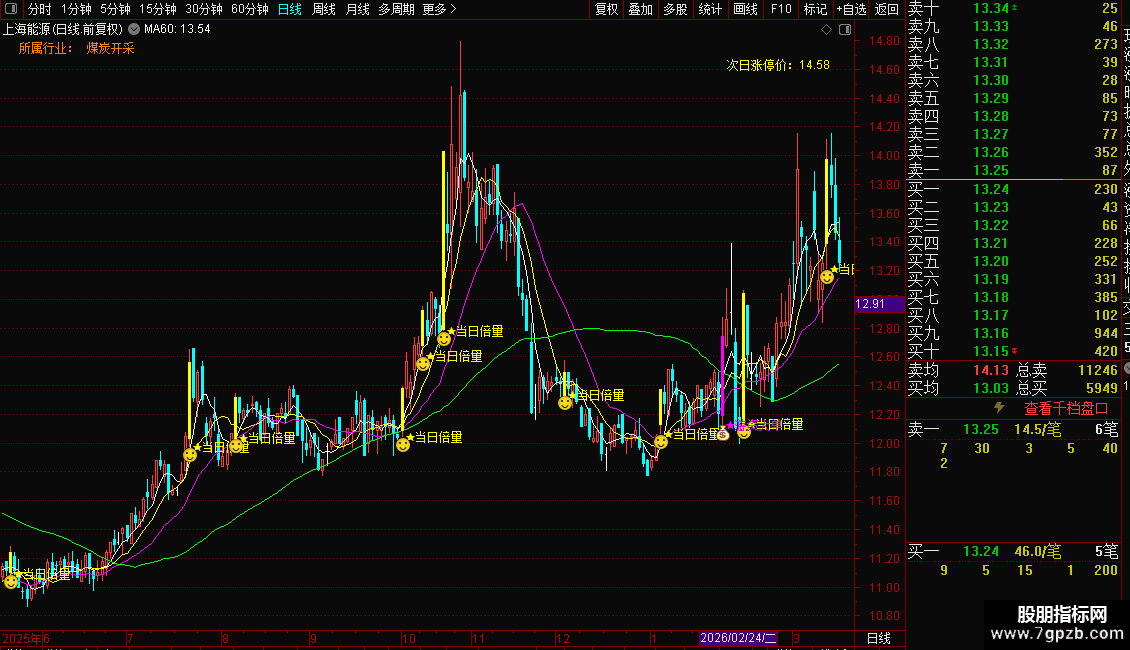Click the money bag marker icon on chart
Viewport: 1130px width, 650px height.
[x=724, y=433]
